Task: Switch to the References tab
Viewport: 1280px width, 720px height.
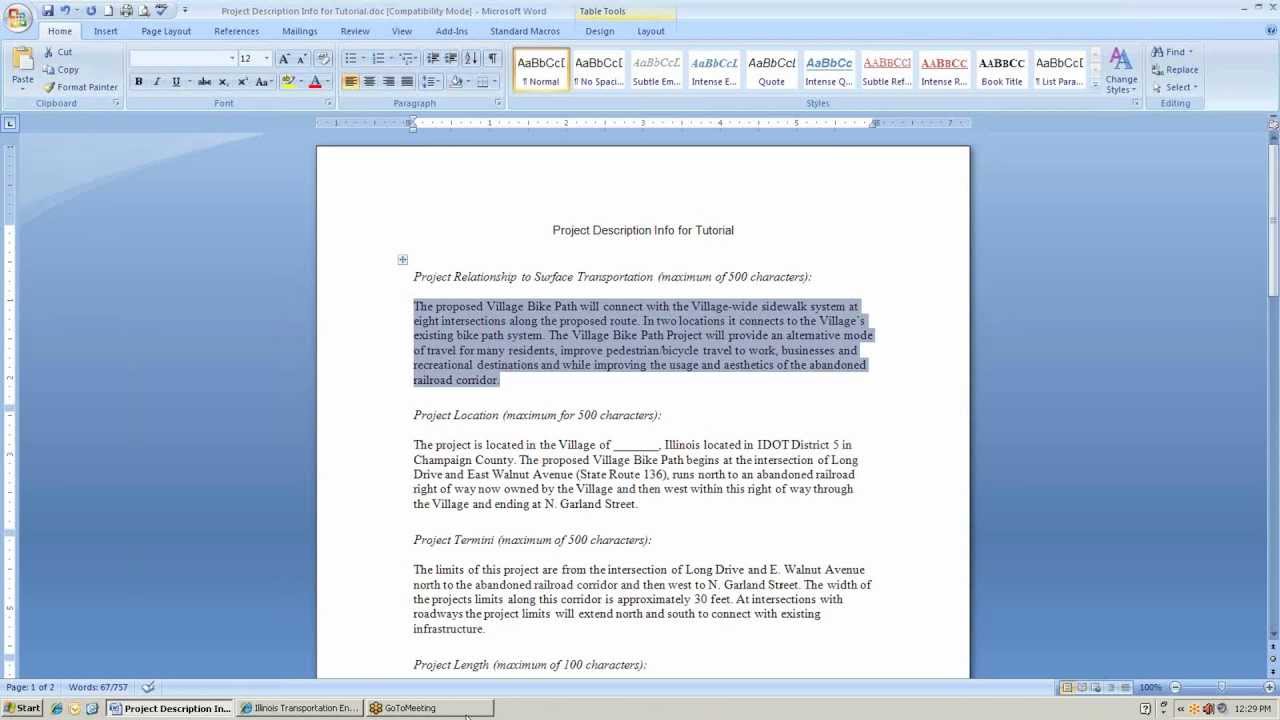Action: pyautogui.click(x=236, y=31)
